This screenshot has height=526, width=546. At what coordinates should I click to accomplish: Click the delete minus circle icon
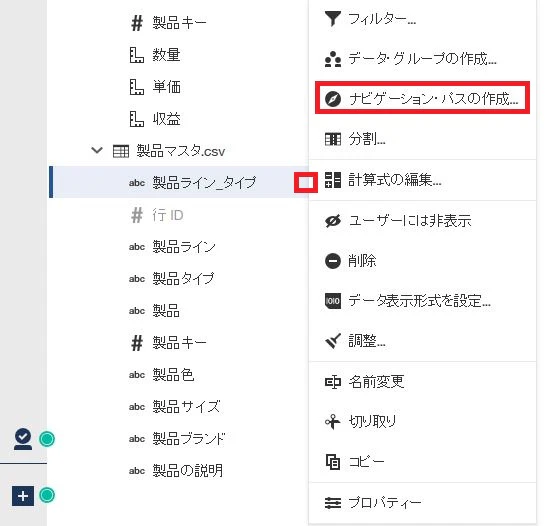(x=333, y=261)
